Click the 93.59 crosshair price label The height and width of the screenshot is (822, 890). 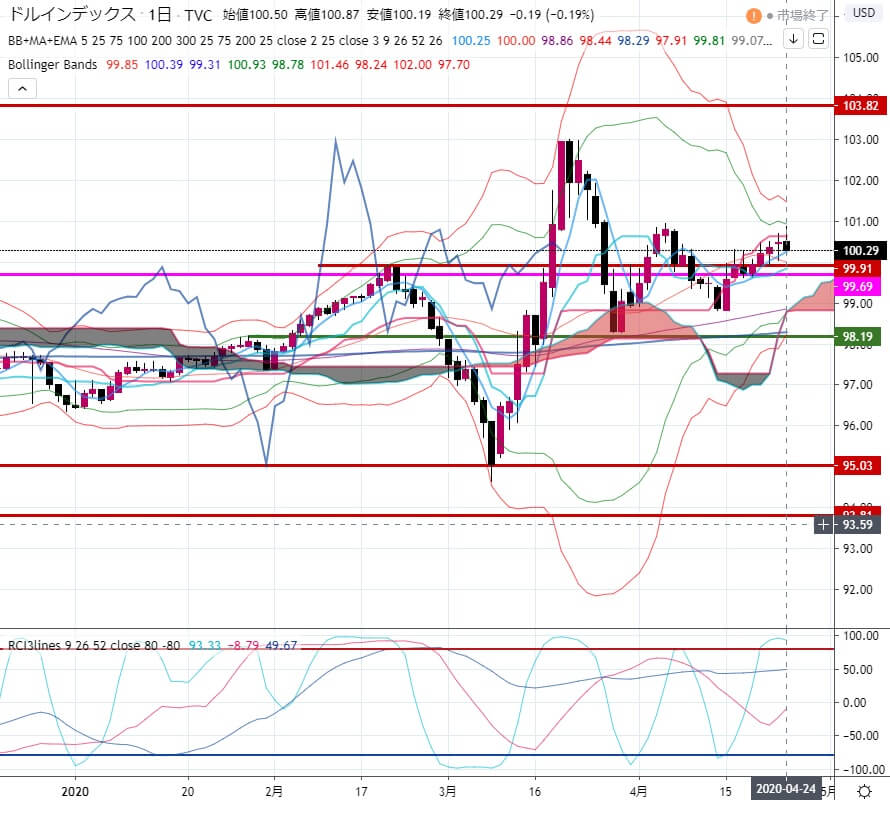(857, 524)
